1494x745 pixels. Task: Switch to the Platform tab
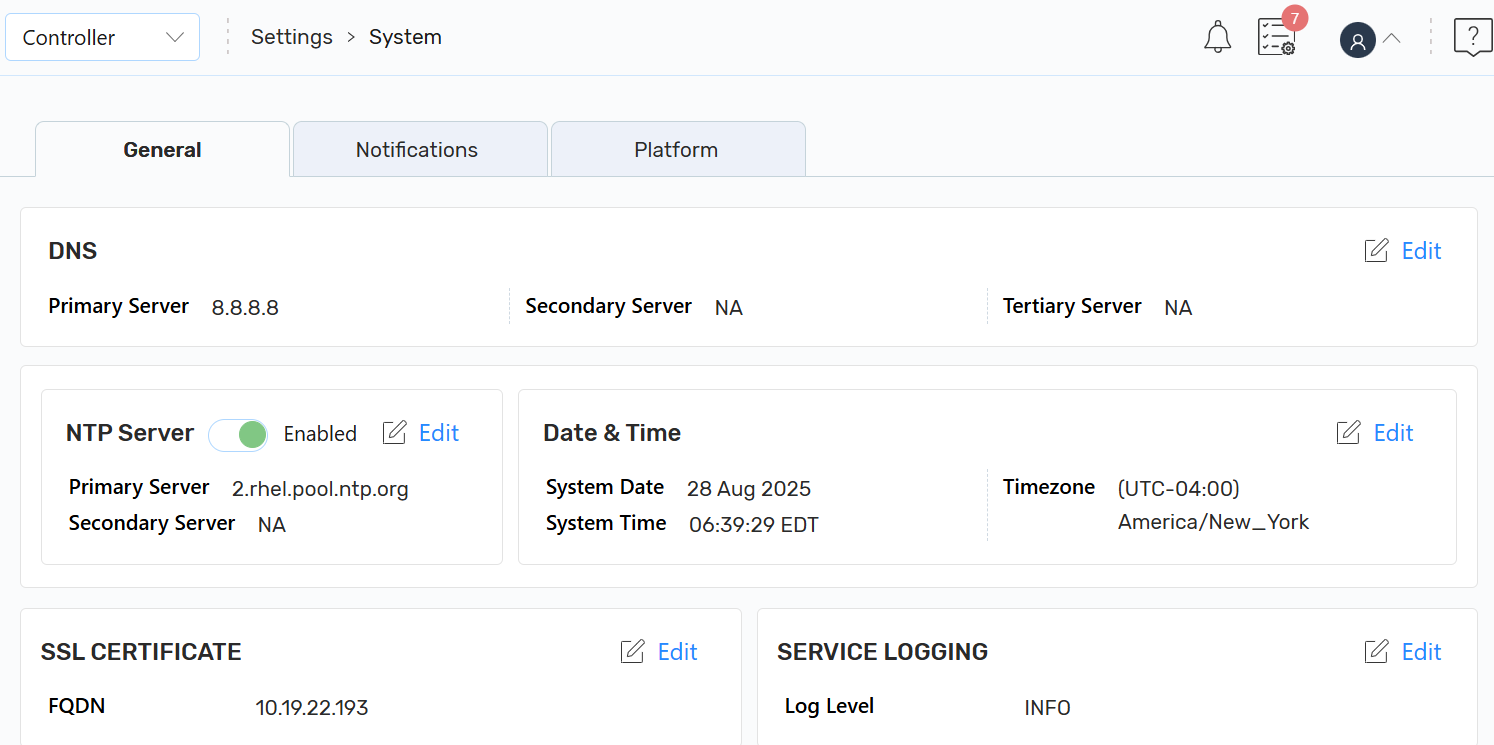tap(676, 150)
